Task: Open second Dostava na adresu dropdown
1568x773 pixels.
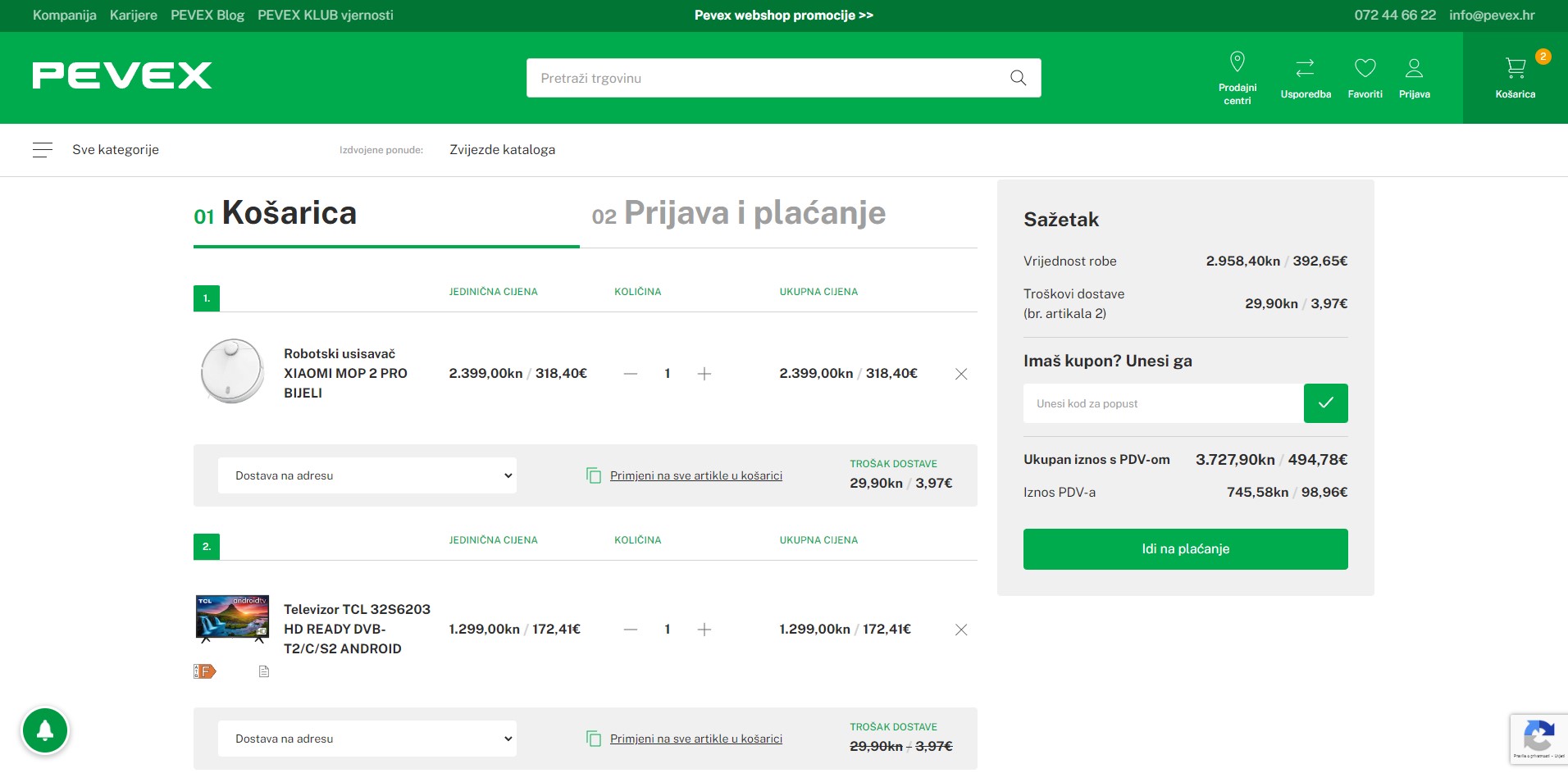Action: 367,739
